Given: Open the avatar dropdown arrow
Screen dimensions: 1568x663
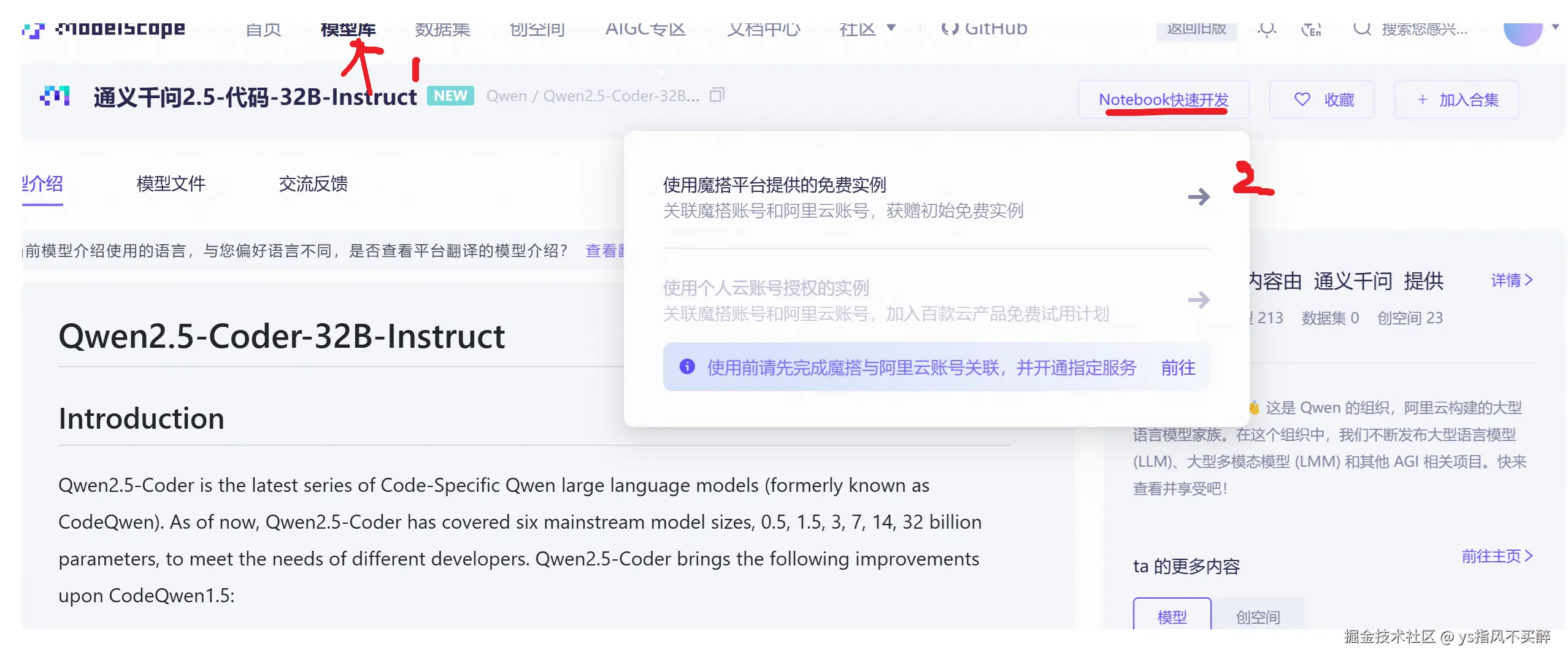Looking at the screenshot, I should 1555,27.
